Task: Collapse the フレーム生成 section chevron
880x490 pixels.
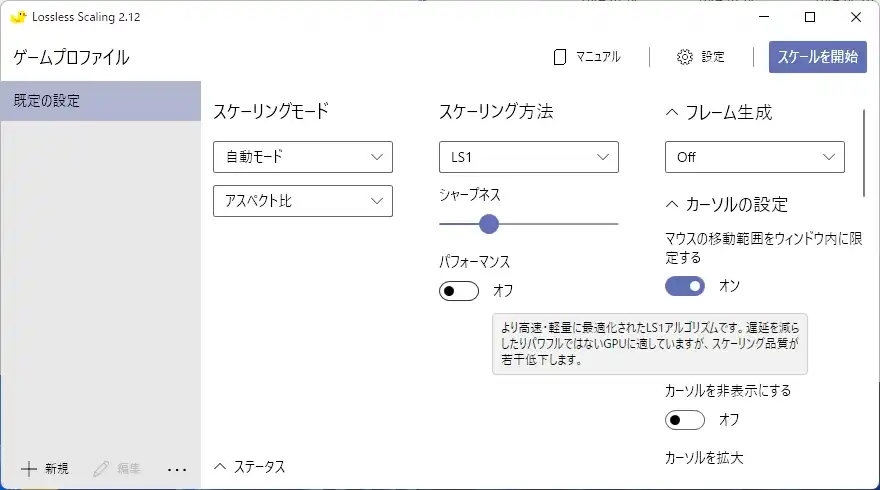Action: (x=672, y=113)
